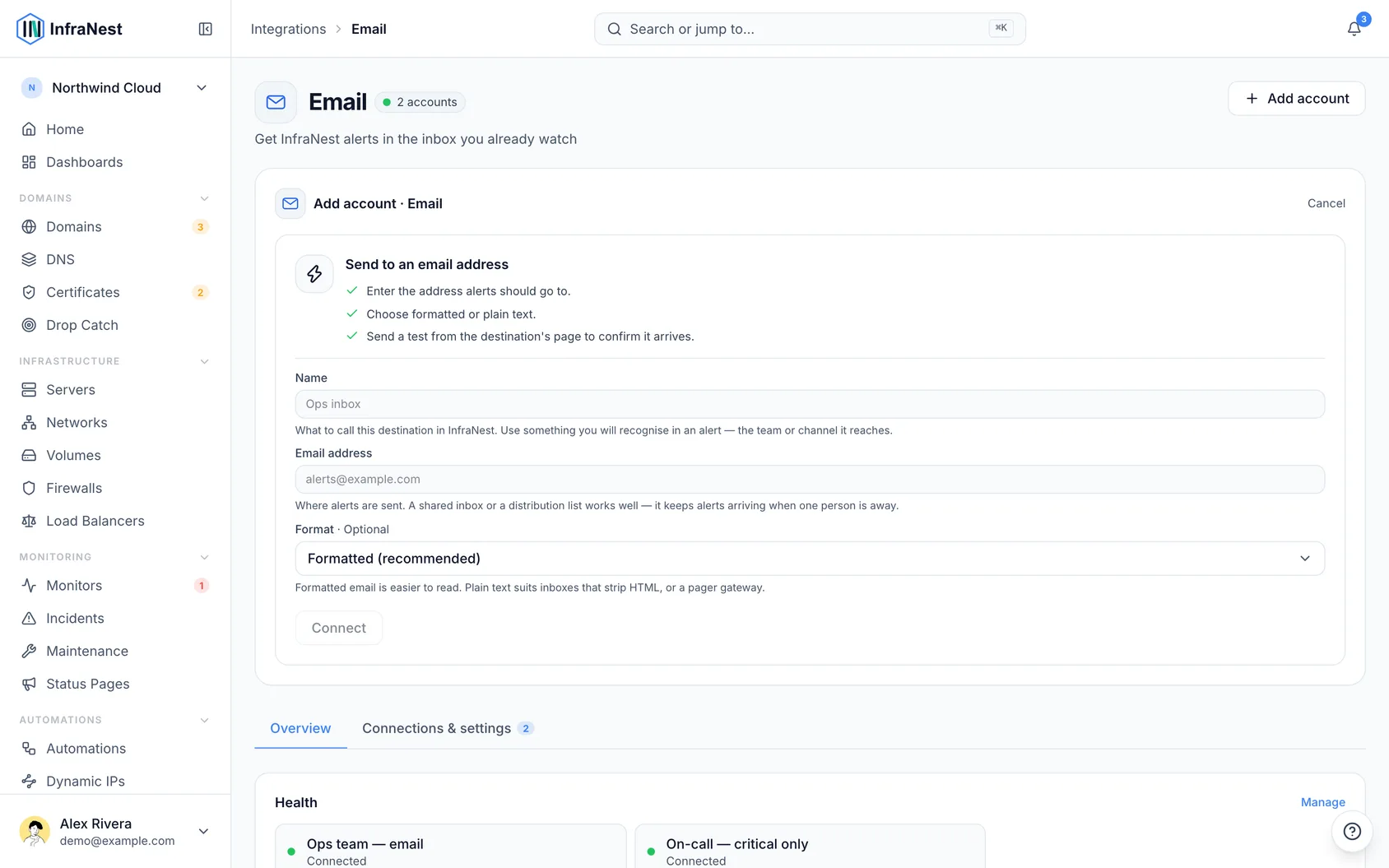This screenshot has width=1389, height=868.
Task: Open the Ops team — email card
Action: click(x=451, y=847)
